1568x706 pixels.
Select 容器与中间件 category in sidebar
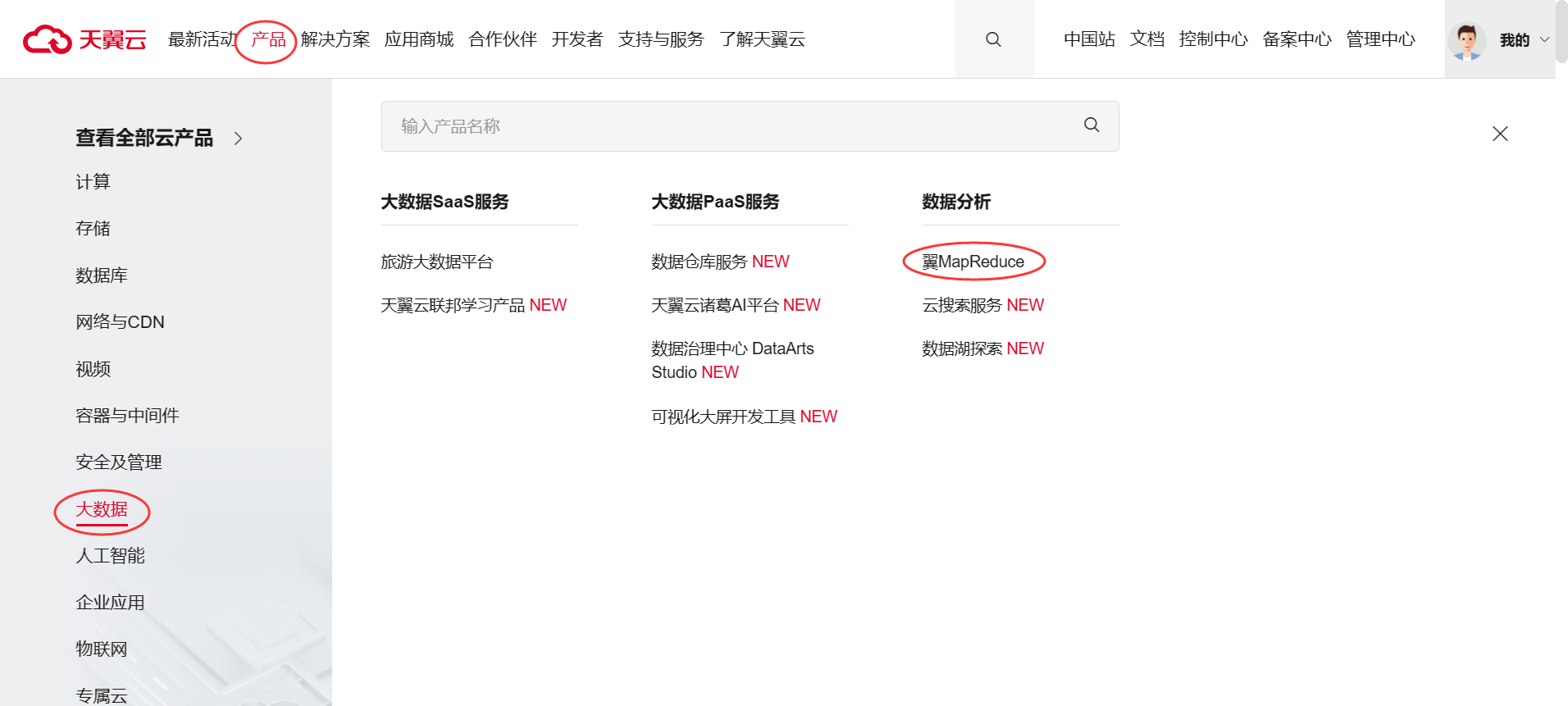click(127, 416)
